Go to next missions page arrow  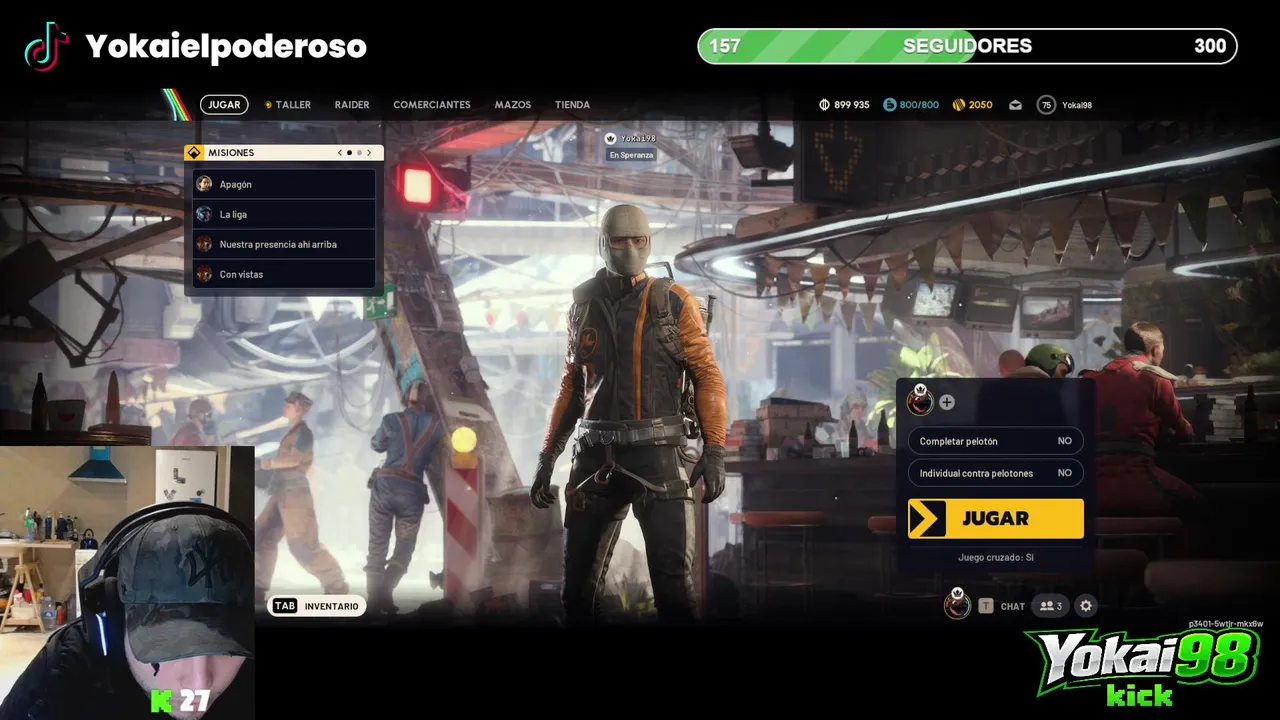[x=369, y=153]
